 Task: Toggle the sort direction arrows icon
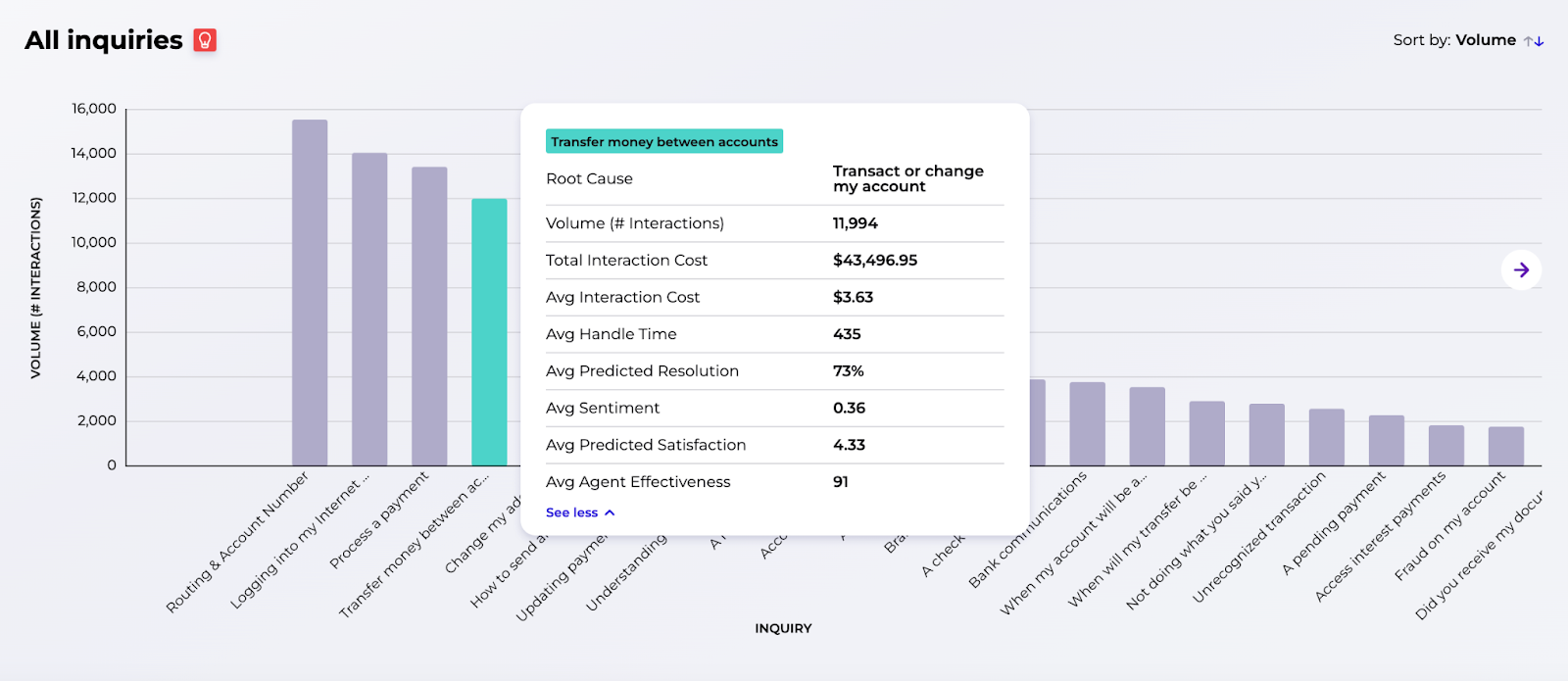1534,41
